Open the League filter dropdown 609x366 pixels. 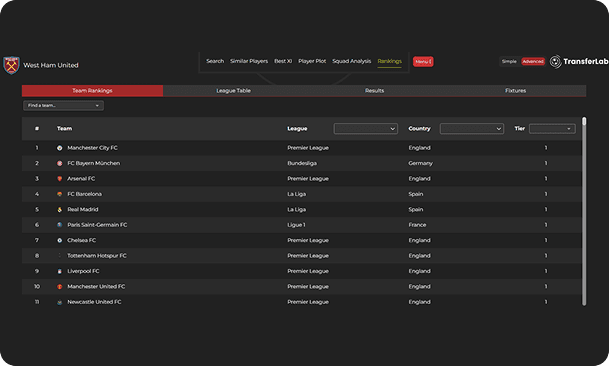(x=365, y=129)
